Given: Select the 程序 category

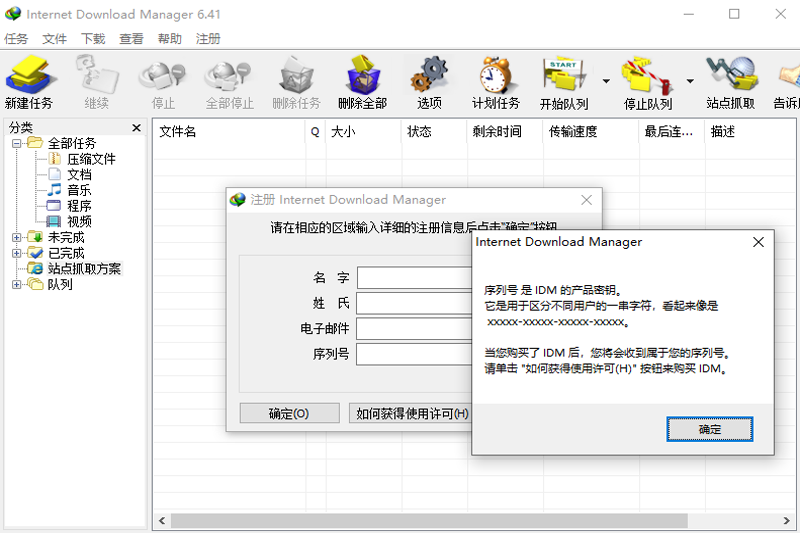Looking at the screenshot, I should 79,206.
